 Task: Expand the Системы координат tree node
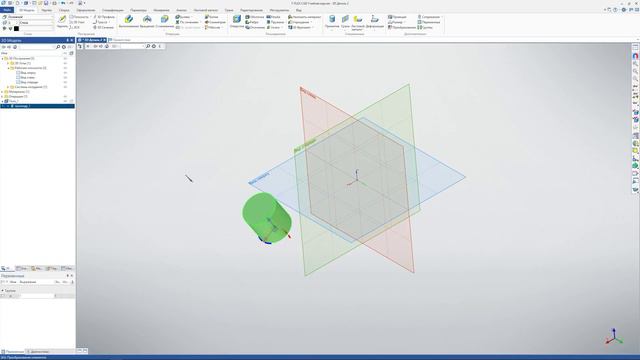coord(8,87)
